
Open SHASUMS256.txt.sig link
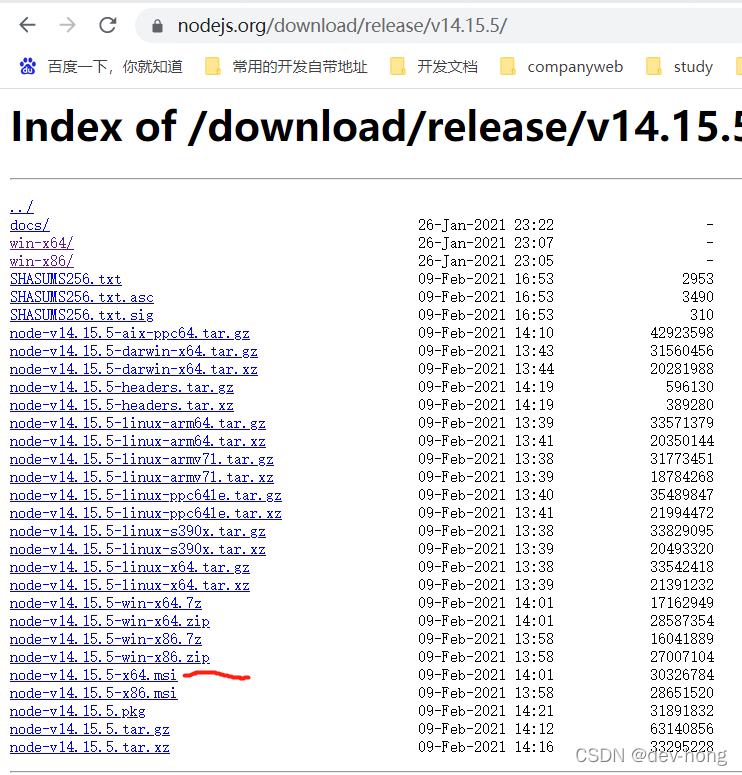point(82,315)
